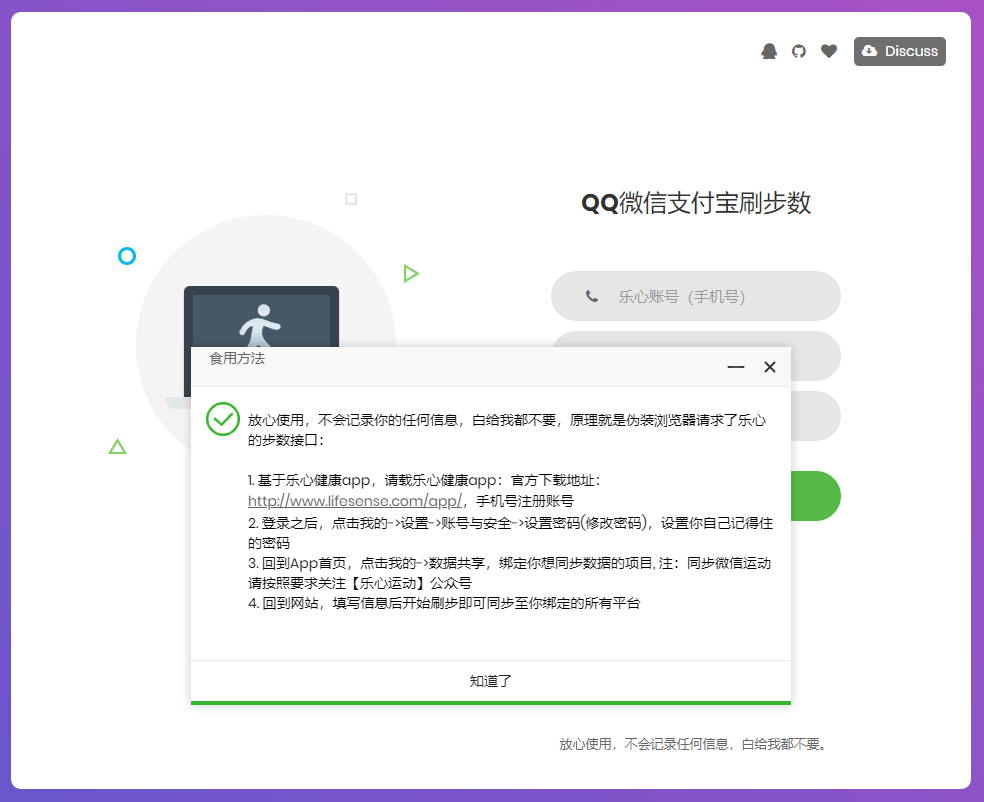Click the QQ微信支付宝刷步数 page heading
Viewport: 984px width, 802px height.
[696, 204]
